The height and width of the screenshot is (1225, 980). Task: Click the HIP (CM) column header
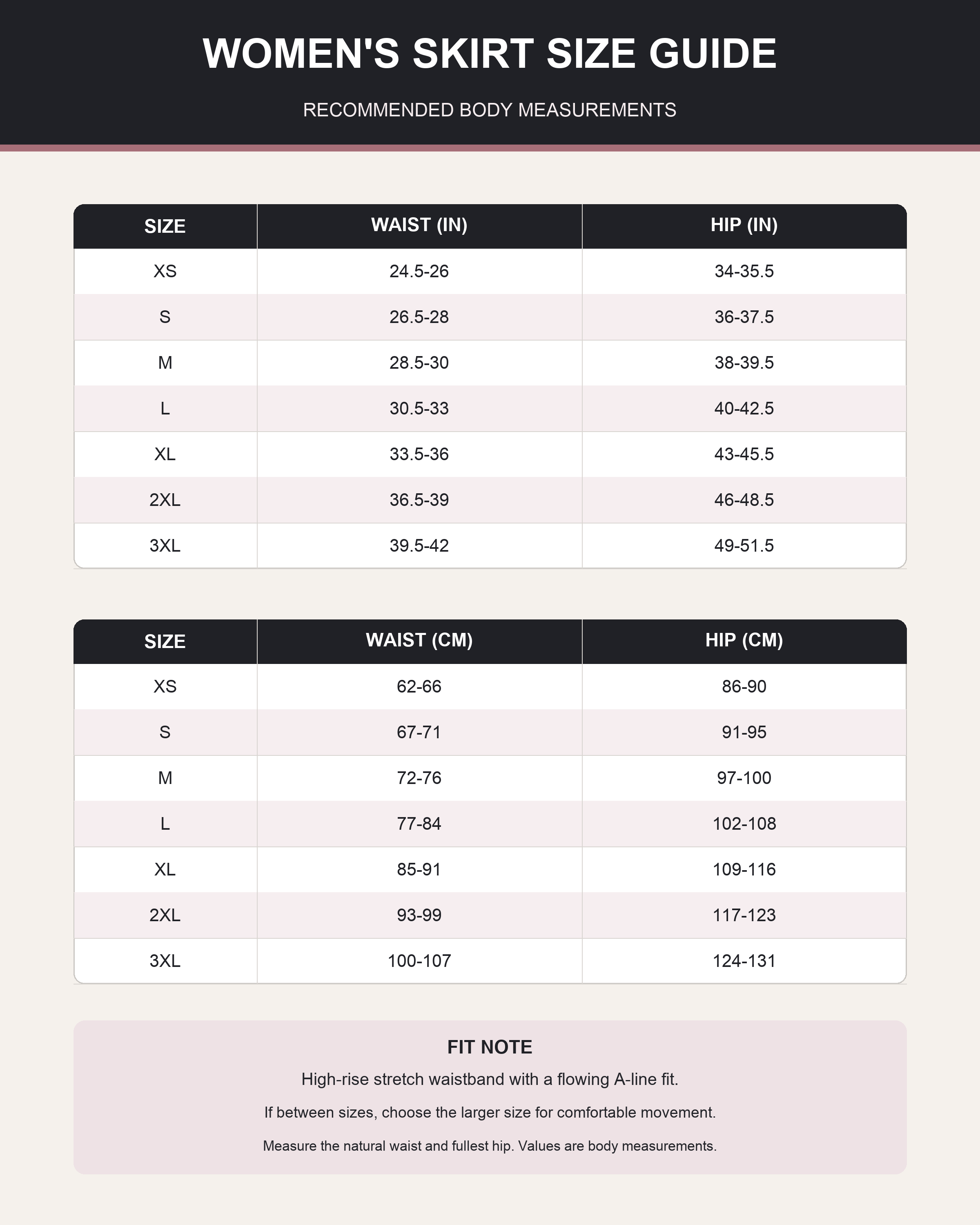744,640
